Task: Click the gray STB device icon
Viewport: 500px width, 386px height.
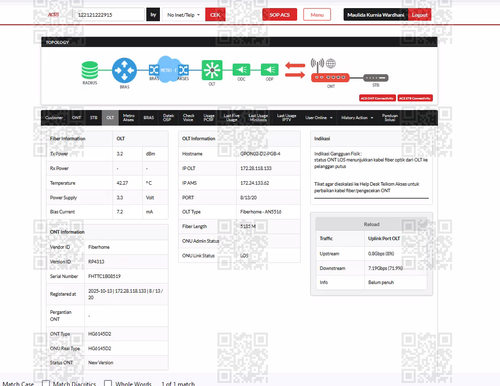Action: point(376,78)
